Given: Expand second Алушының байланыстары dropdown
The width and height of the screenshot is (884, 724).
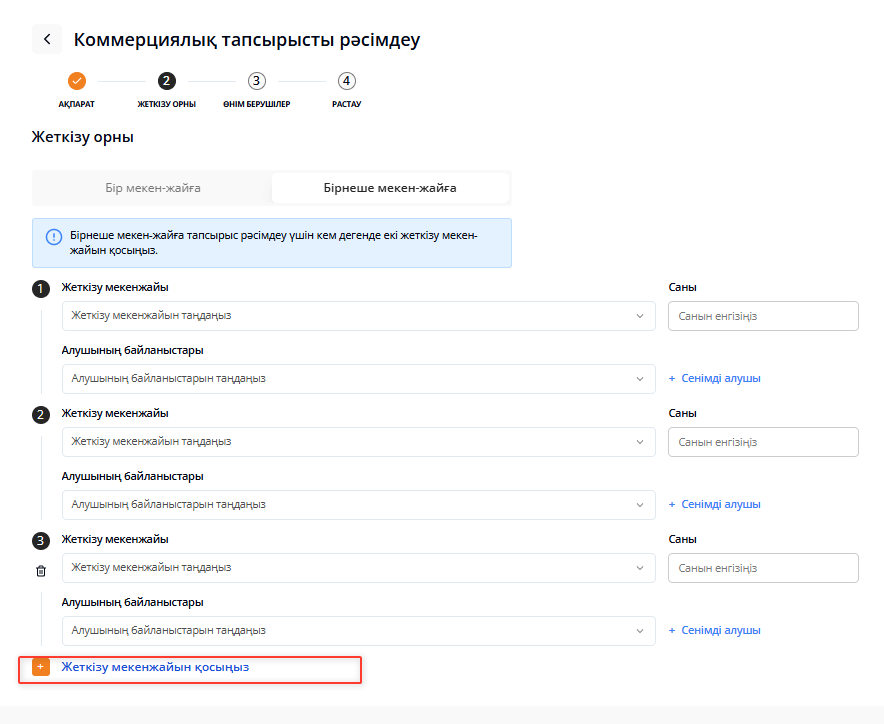Looking at the screenshot, I should tap(358, 505).
